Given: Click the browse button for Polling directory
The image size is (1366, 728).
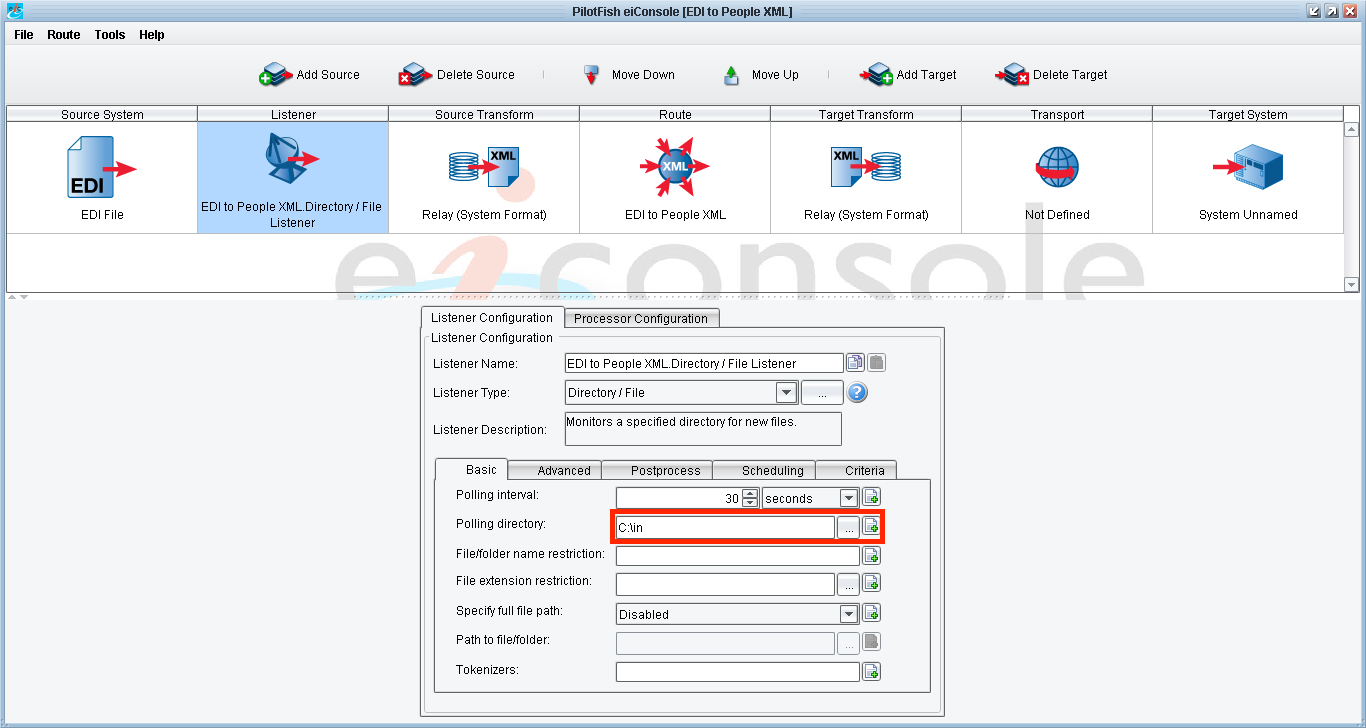Looking at the screenshot, I should coord(848,527).
